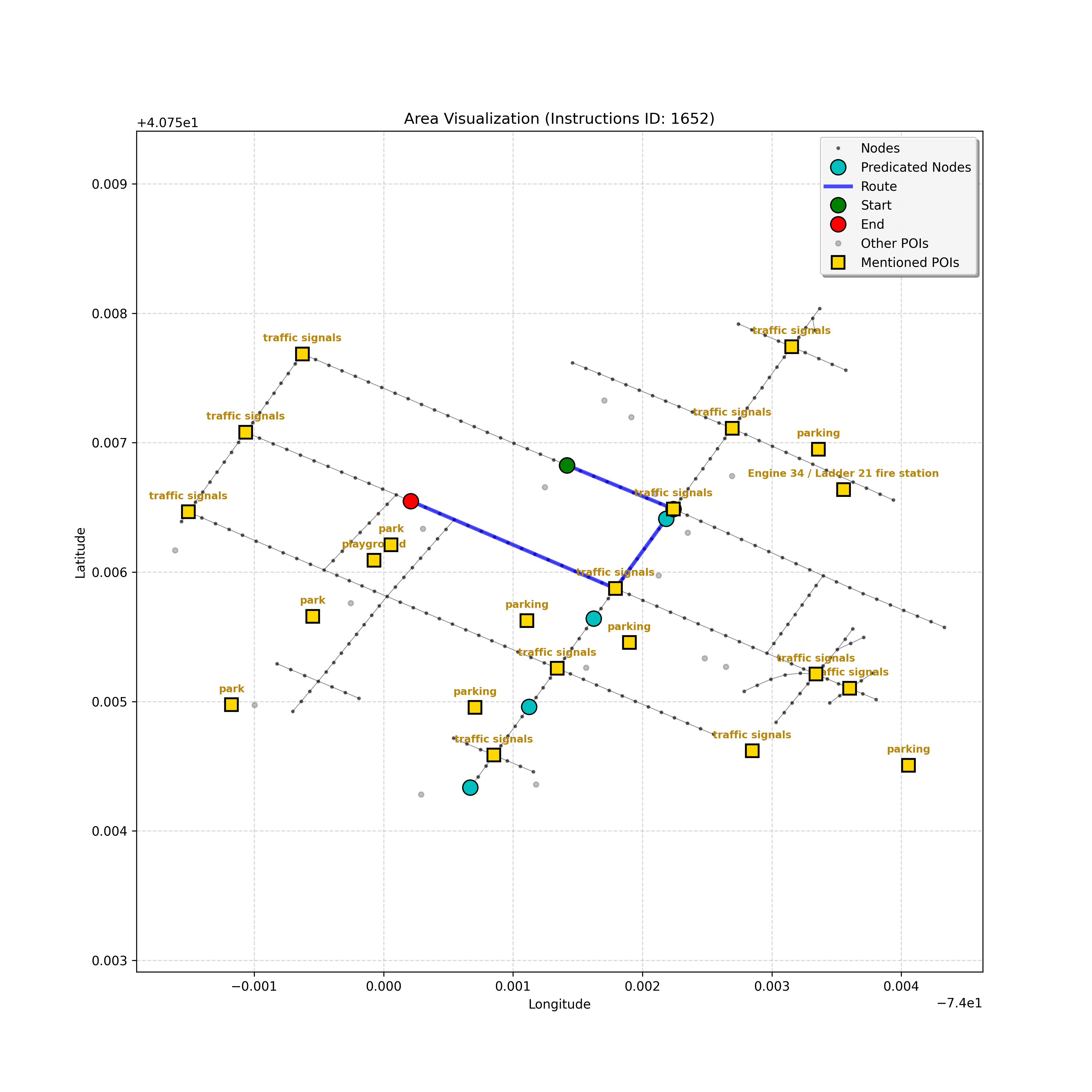Click the Engine 34 fire station label

843,474
